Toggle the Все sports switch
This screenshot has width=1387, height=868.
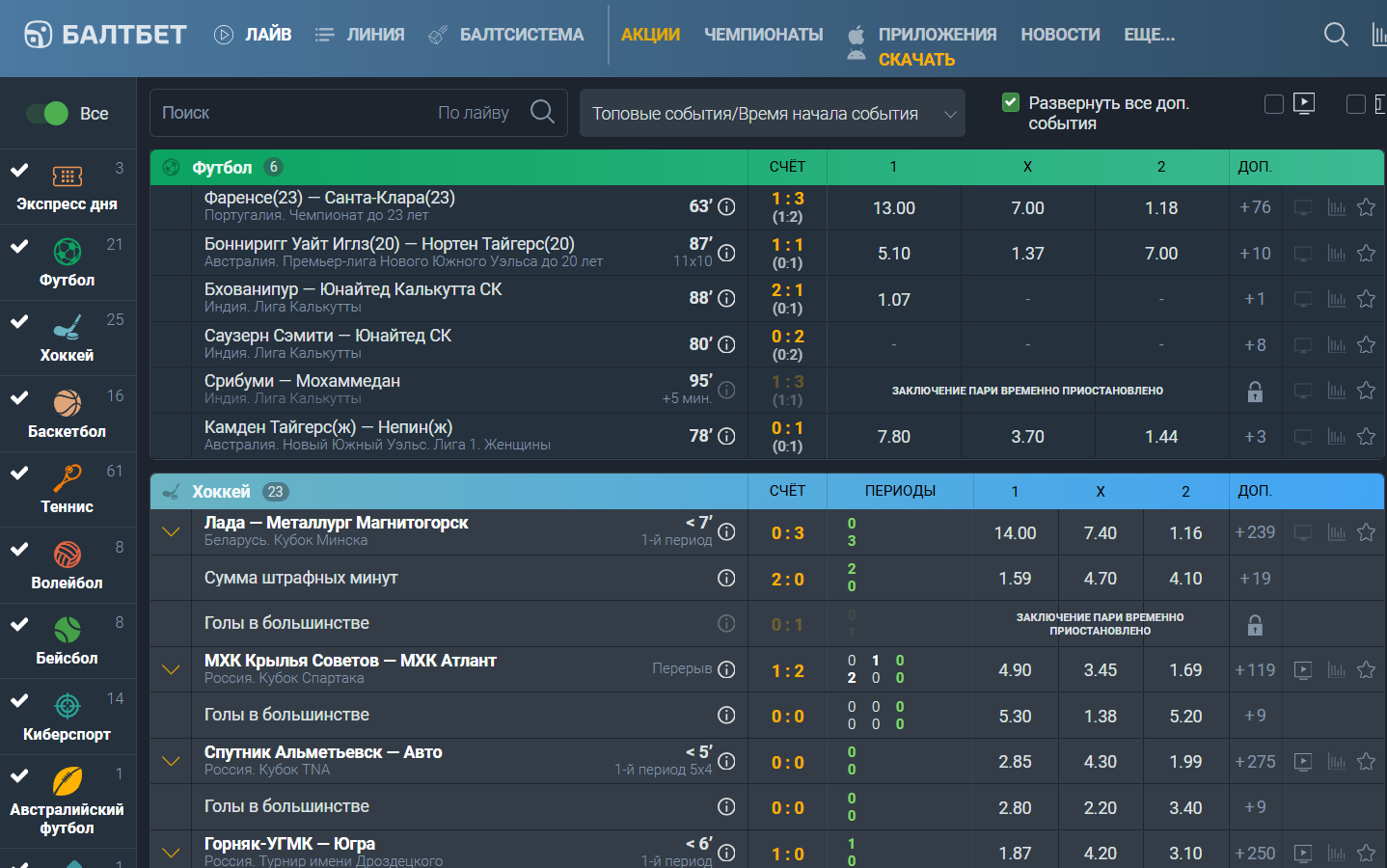pyautogui.click(x=47, y=113)
